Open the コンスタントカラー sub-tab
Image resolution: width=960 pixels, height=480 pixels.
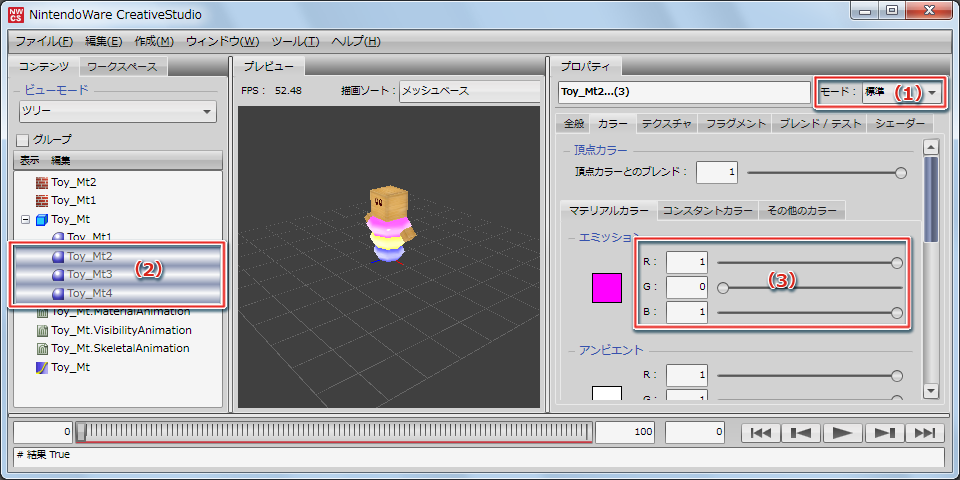pyautogui.click(x=708, y=210)
